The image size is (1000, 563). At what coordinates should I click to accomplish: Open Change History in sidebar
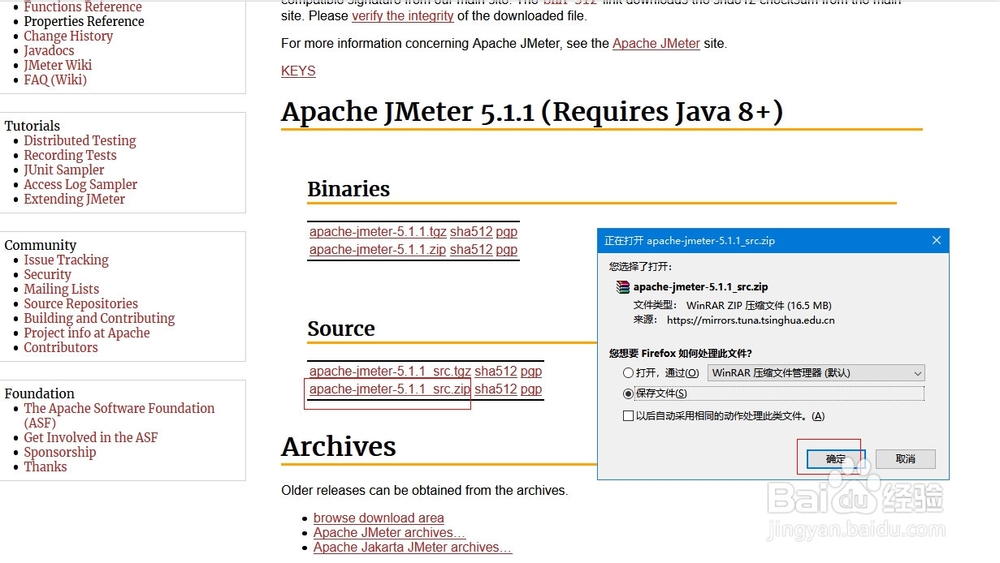tap(68, 36)
